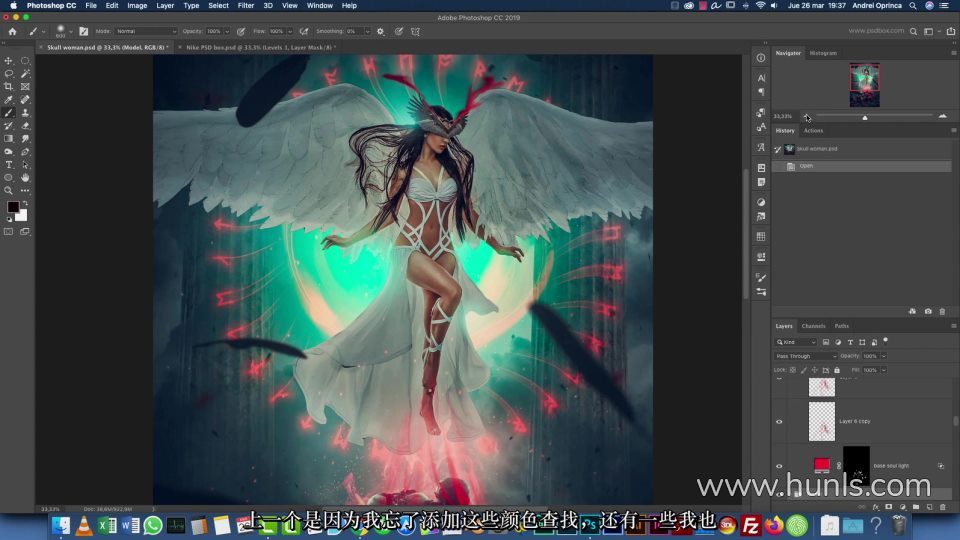This screenshot has width=960, height=540.
Task: Open the Brush Preset picker arrow
Action: [70, 31]
